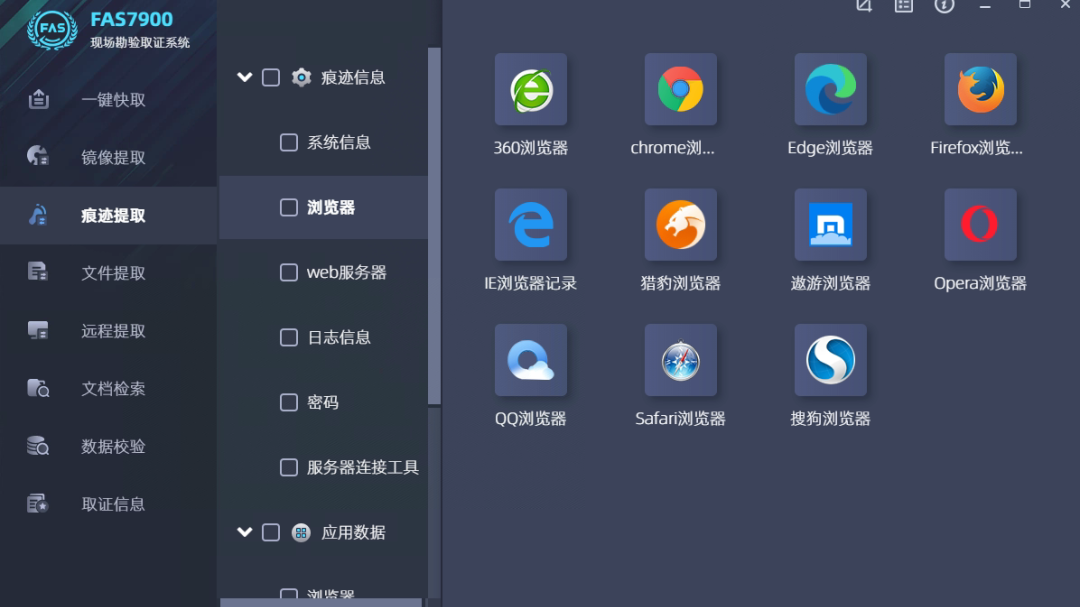1080x607 pixels.
Task: Open the QQ浏览器 icon
Action: pos(530,360)
